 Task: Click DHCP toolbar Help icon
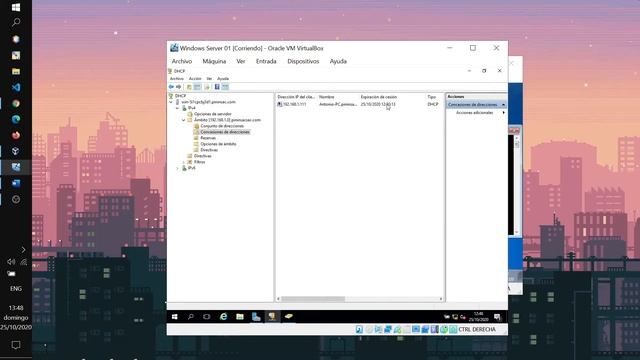(217, 87)
